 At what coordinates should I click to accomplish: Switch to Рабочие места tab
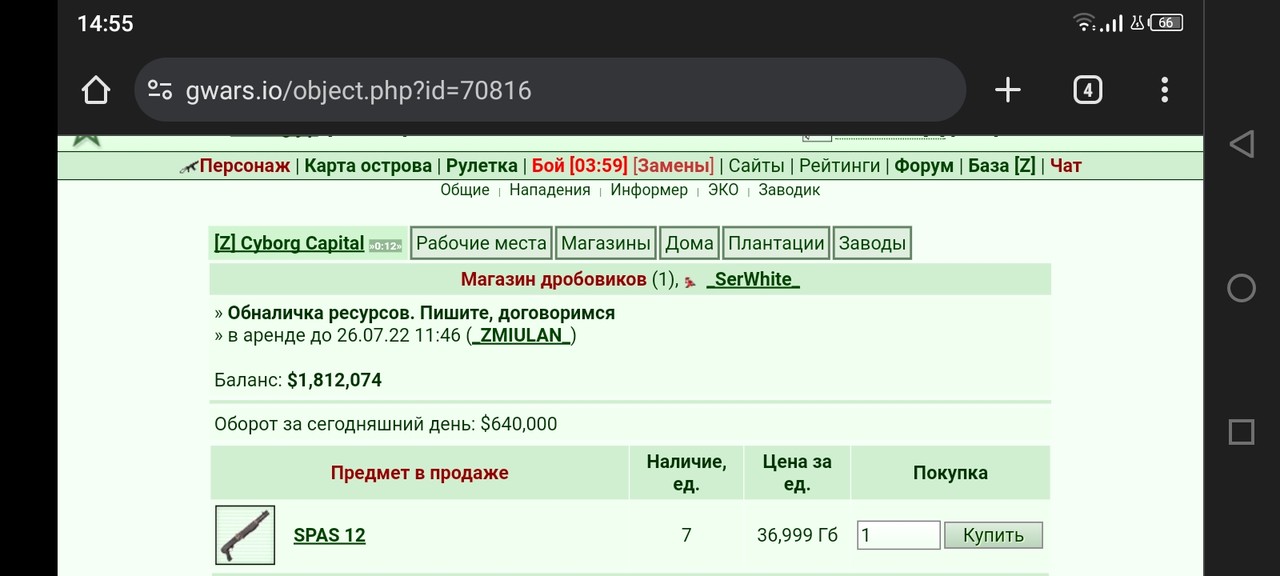coord(481,243)
